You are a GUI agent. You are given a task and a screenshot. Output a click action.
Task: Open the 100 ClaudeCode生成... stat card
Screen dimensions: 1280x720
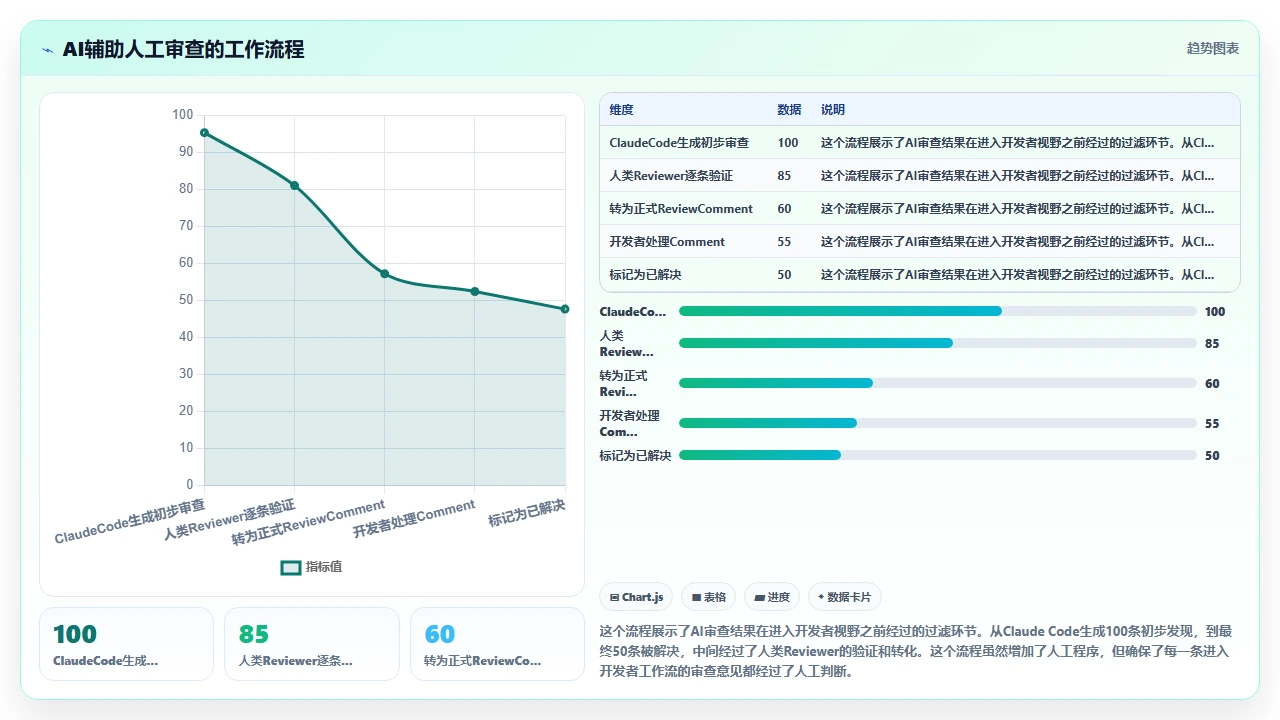tap(126, 644)
